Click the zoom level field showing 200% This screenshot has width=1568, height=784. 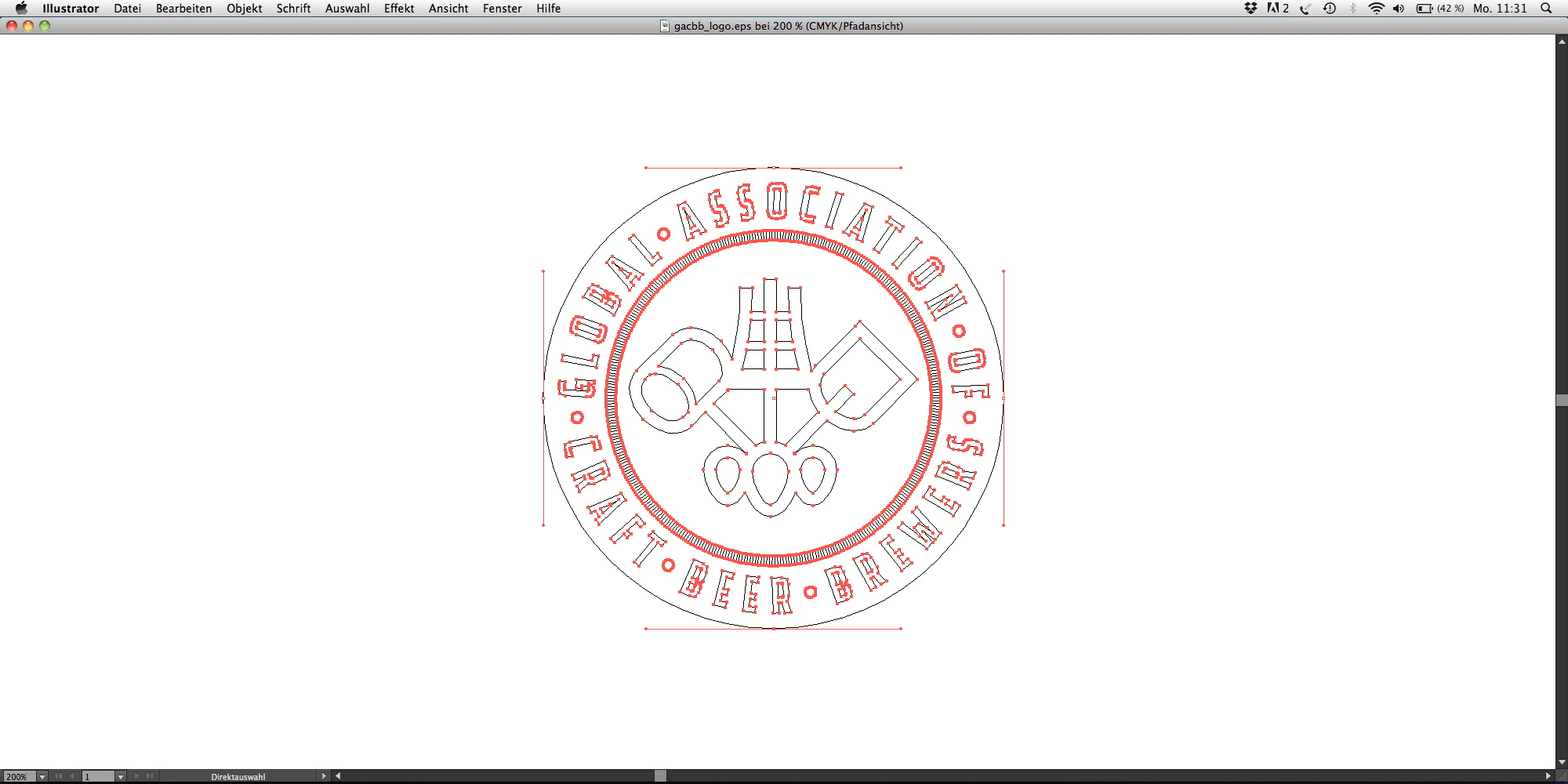pos(19,776)
